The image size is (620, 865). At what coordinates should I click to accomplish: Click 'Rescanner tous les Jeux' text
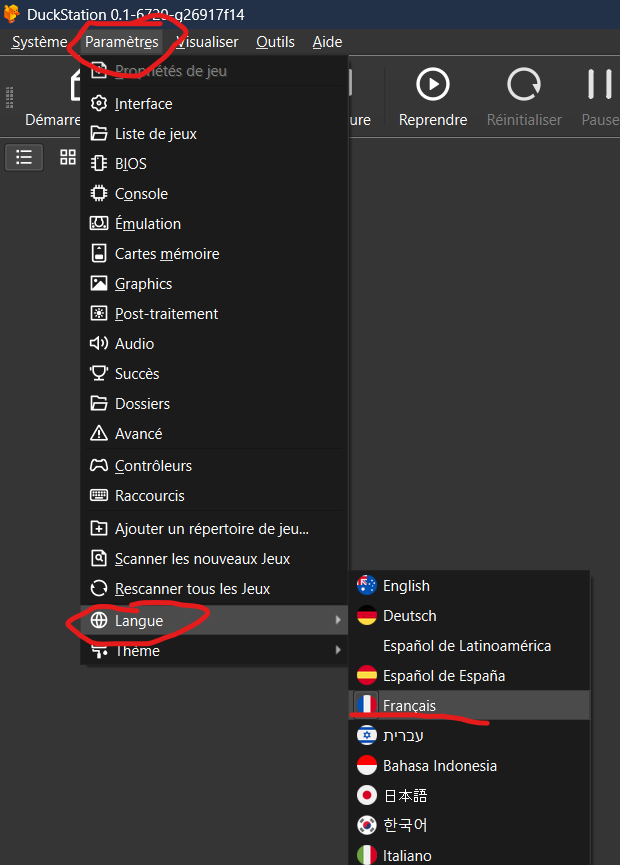(193, 589)
